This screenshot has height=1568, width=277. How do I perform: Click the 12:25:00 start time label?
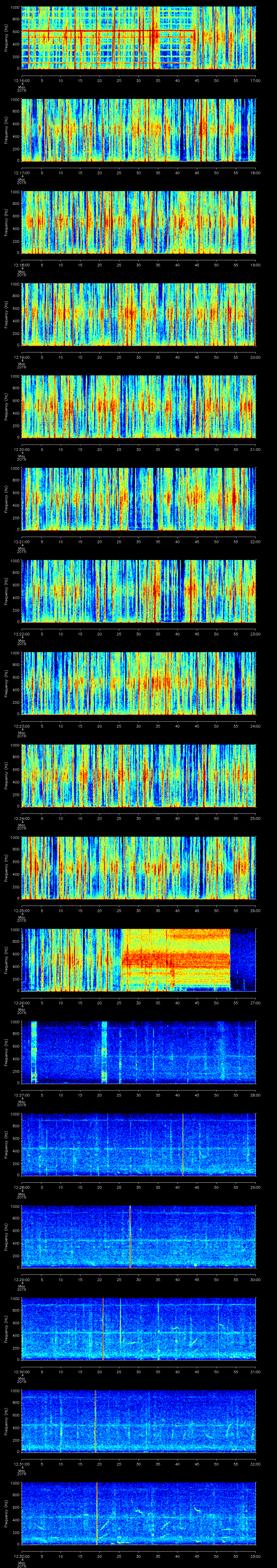22,910
